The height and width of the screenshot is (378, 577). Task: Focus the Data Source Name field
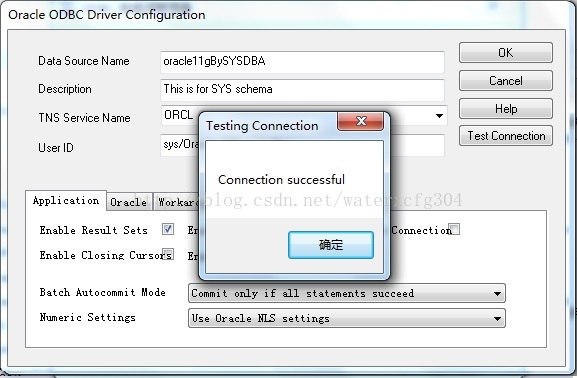tap(302, 62)
